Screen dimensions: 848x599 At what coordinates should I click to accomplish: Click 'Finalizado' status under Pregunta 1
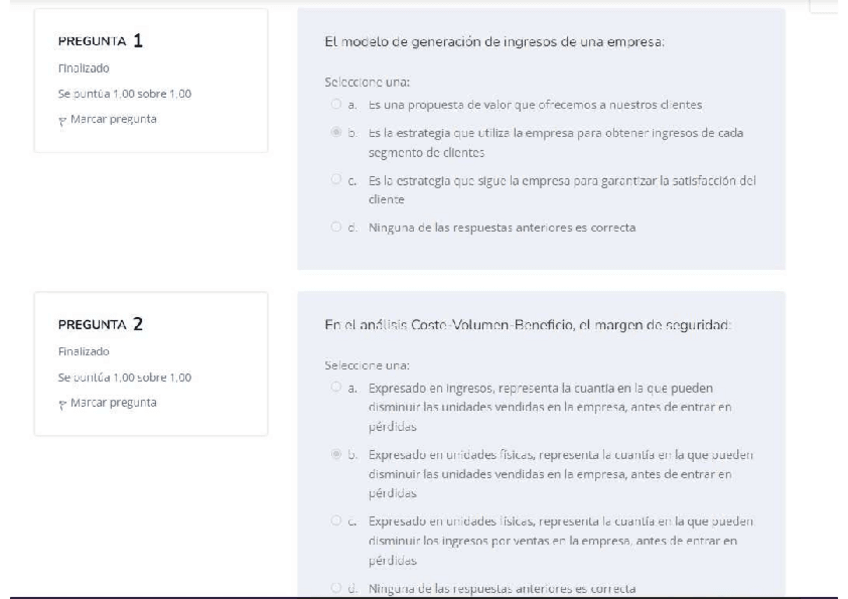pyautogui.click(x=84, y=68)
